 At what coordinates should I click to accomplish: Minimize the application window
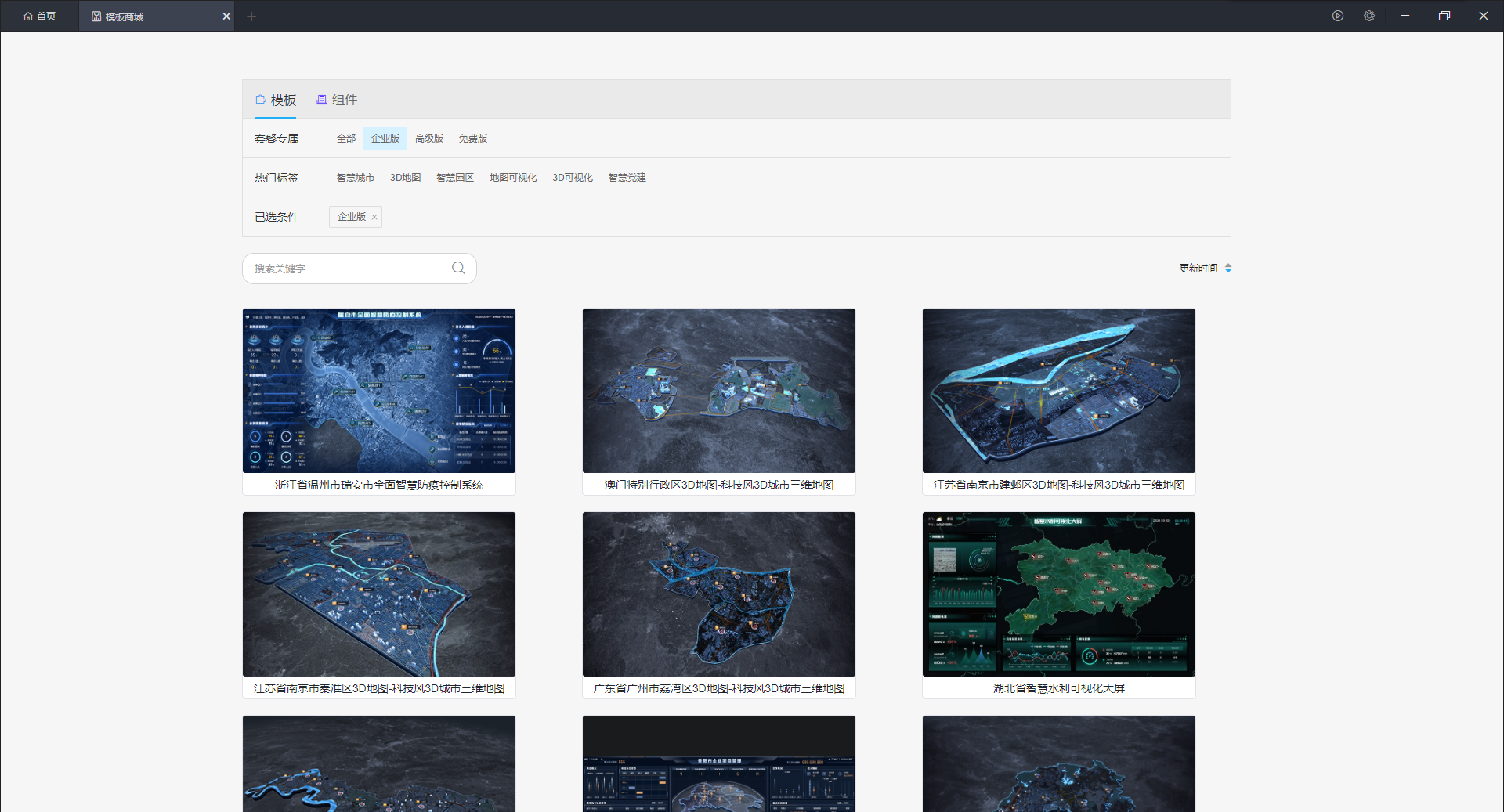[x=1405, y=16]
